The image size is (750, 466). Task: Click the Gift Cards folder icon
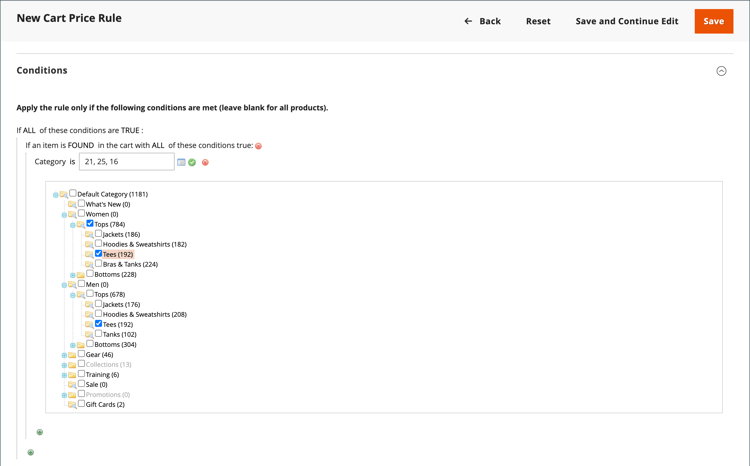tap(72, 405)
